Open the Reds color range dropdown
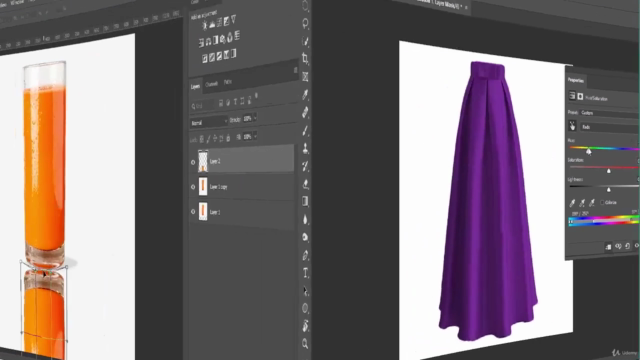Image resolution: width=640 pixels, height=360 pixels. (610, 128)
